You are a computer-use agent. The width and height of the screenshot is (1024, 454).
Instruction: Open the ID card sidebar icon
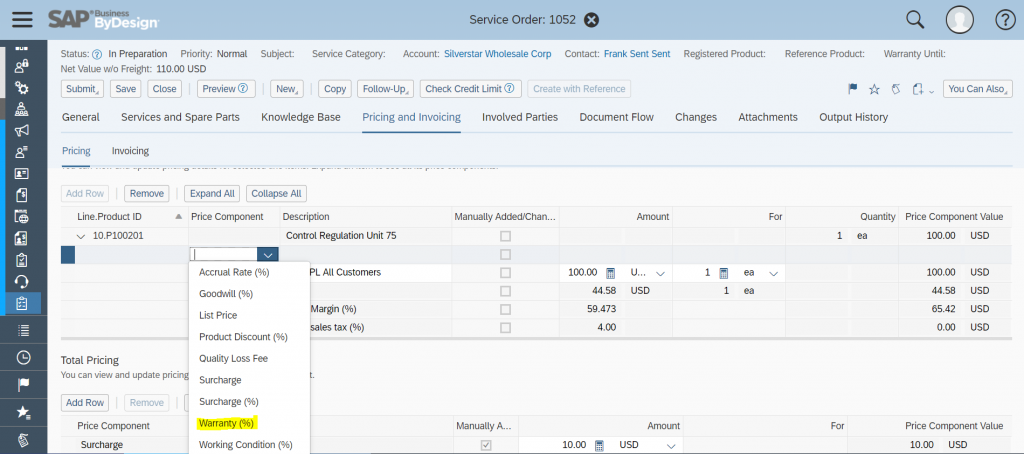click(22, 174)
